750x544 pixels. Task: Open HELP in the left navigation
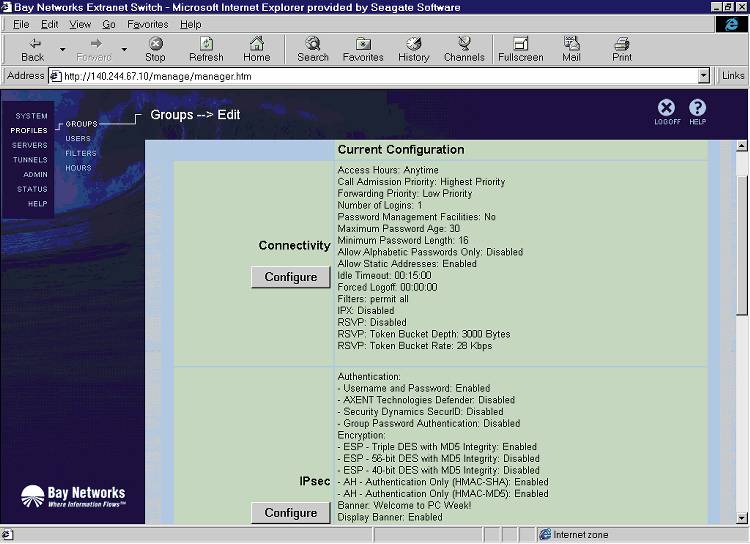(37, 204)
